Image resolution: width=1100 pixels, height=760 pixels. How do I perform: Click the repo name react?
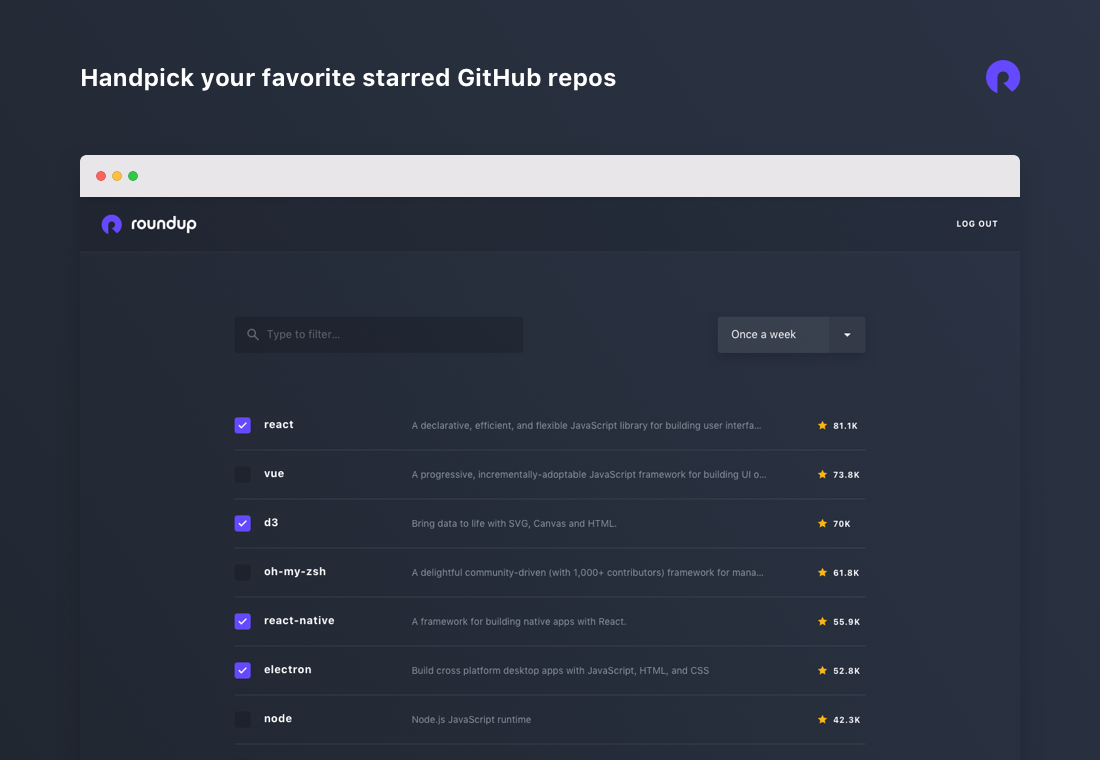(279, 425)
